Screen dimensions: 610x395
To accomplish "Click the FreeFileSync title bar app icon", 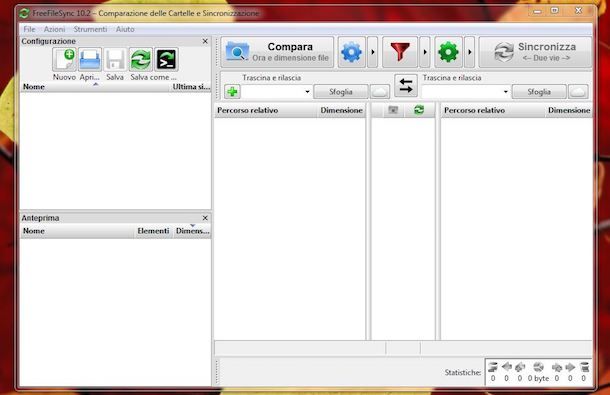I will coord(24,13).
